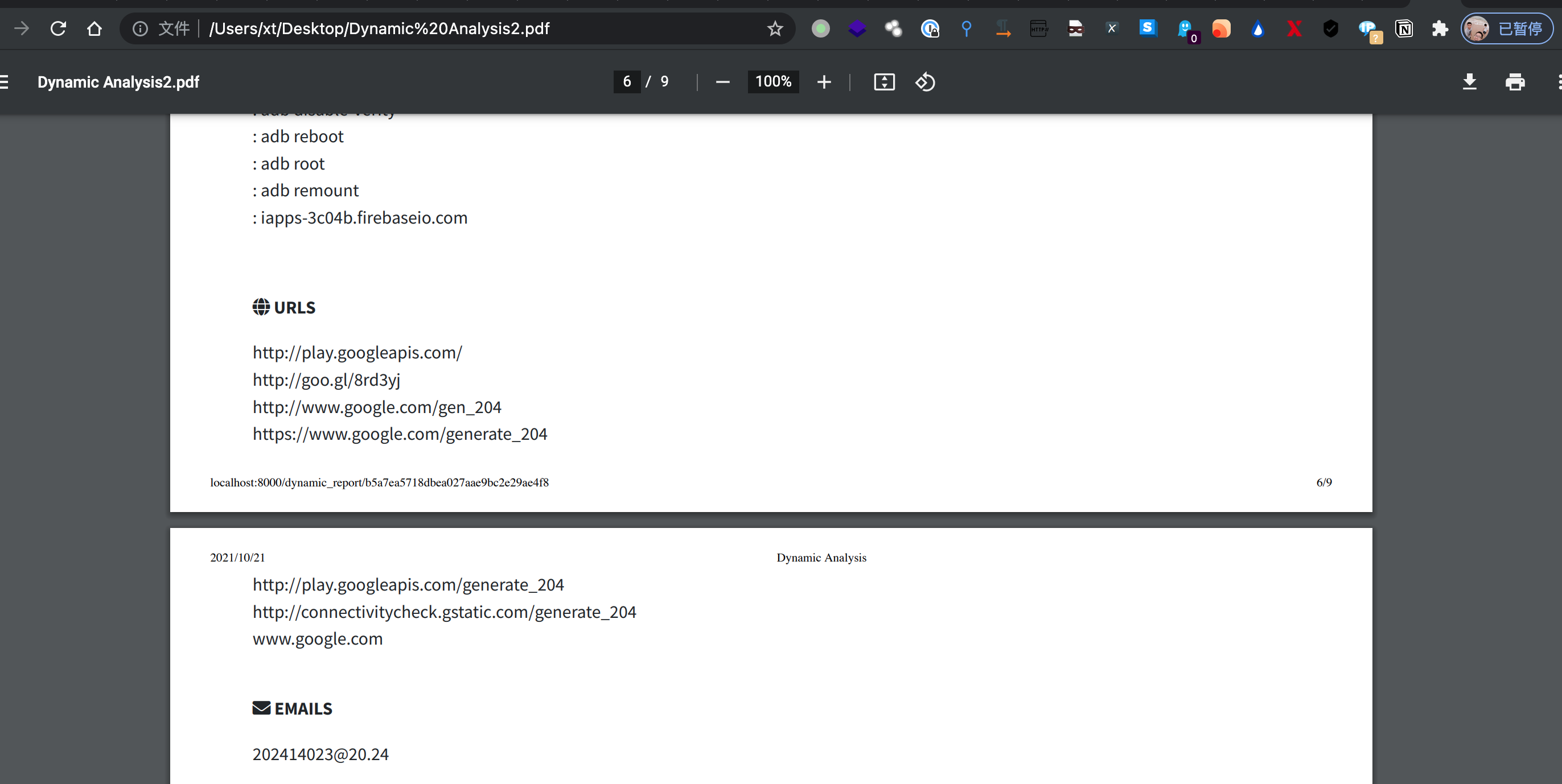Select the '6/9' page footer number
The image size is (1562, 784).
[1323, 482]
